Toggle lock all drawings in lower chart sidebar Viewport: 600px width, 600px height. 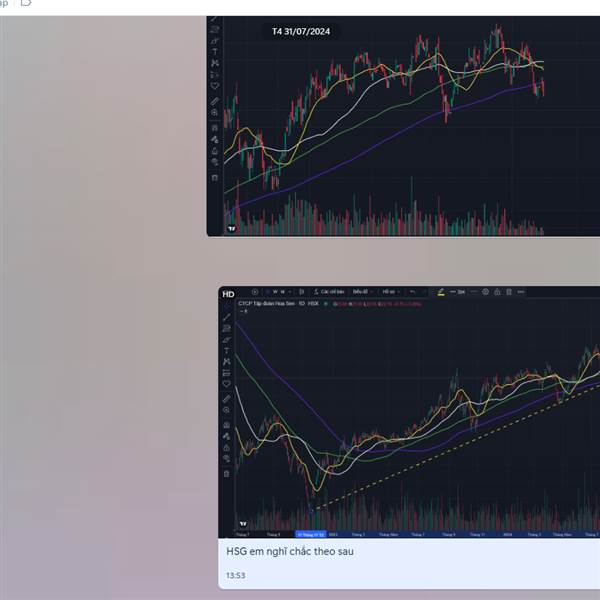tap(227, 448)
